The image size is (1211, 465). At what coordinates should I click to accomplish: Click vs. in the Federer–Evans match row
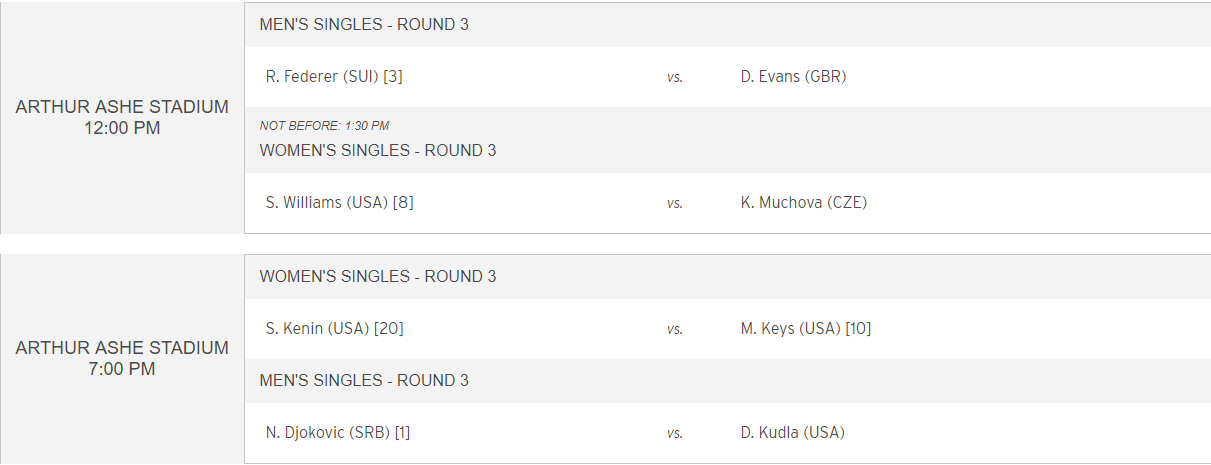tap(675, 77)
